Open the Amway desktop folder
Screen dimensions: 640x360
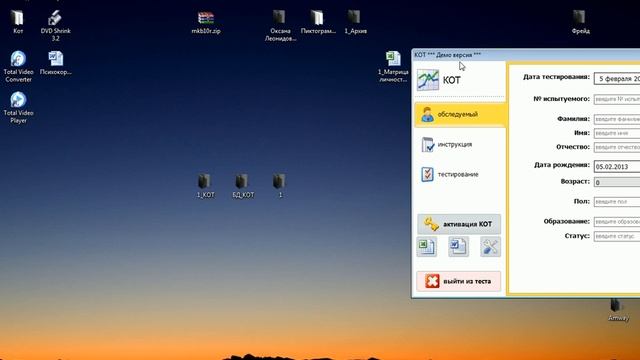[618, 310]
